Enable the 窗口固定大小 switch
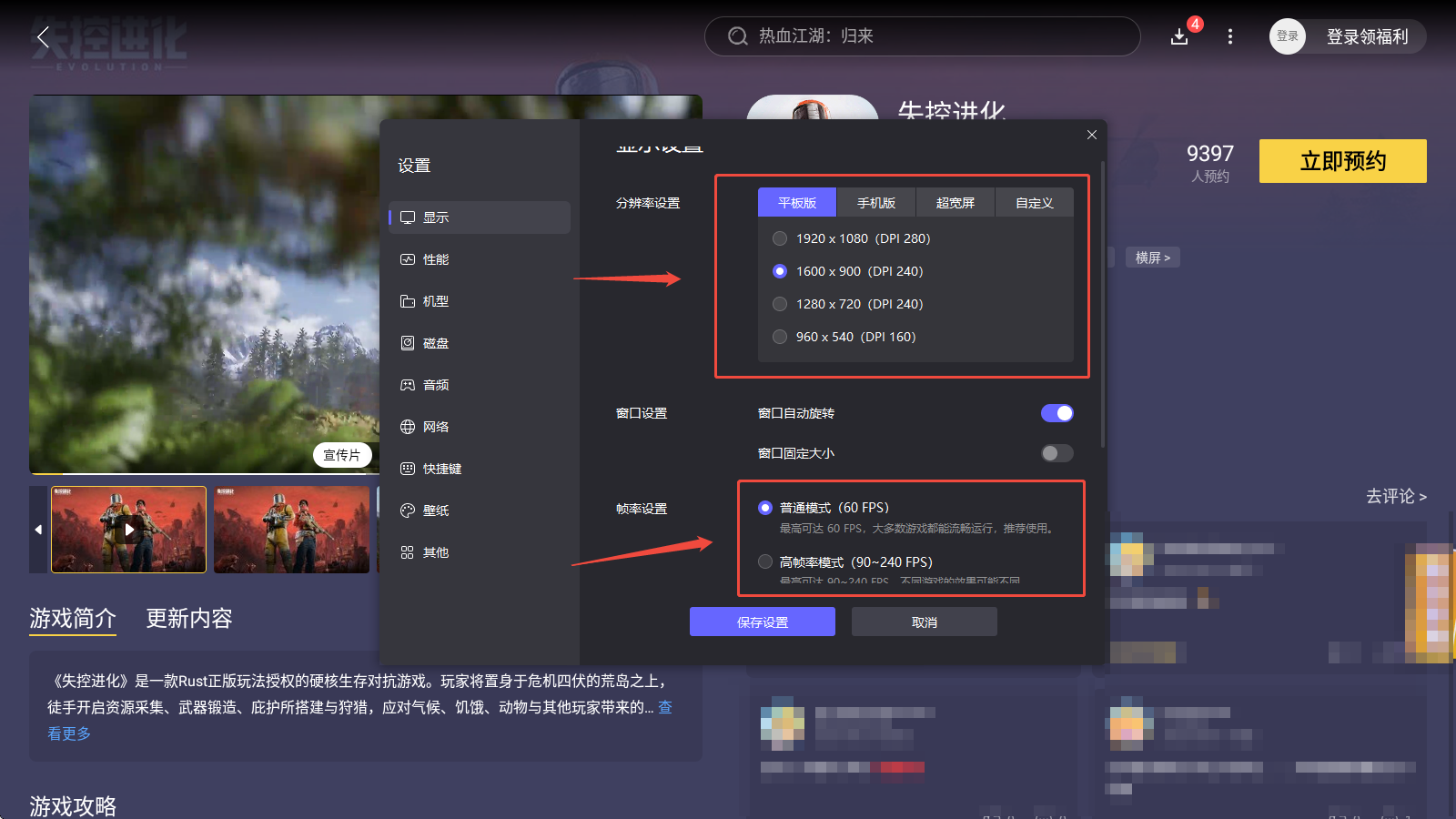 click(1057, 453)
